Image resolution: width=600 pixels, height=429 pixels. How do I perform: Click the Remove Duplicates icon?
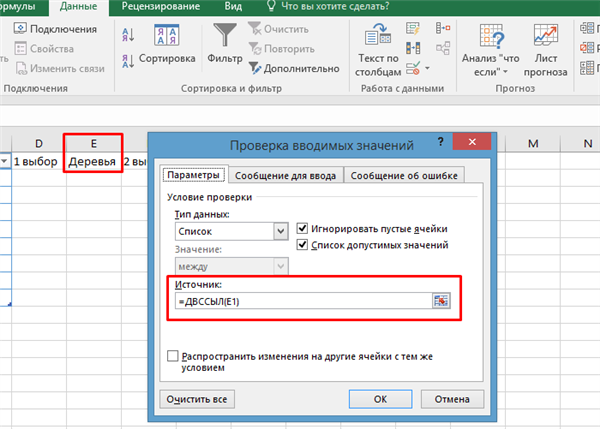413,48
